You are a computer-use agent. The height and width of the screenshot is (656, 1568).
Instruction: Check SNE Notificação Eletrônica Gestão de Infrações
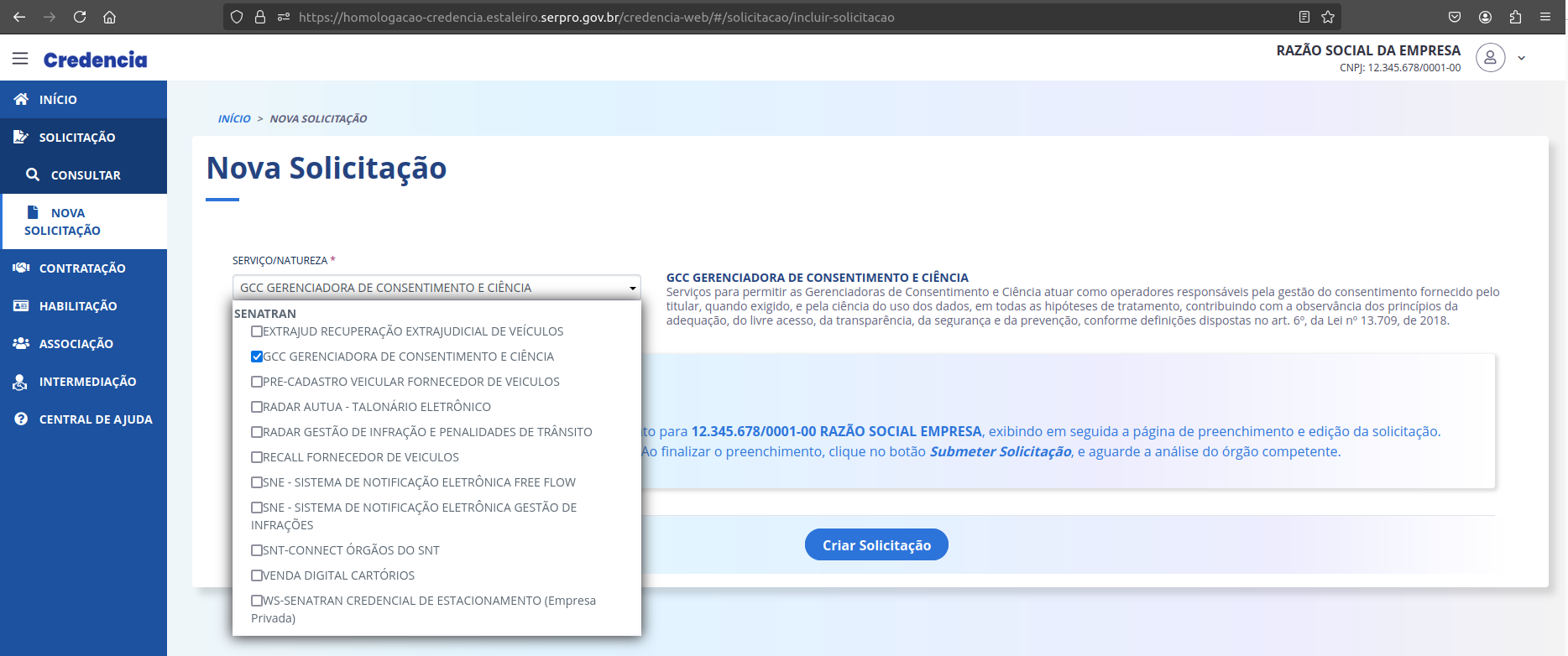(257, 508)
